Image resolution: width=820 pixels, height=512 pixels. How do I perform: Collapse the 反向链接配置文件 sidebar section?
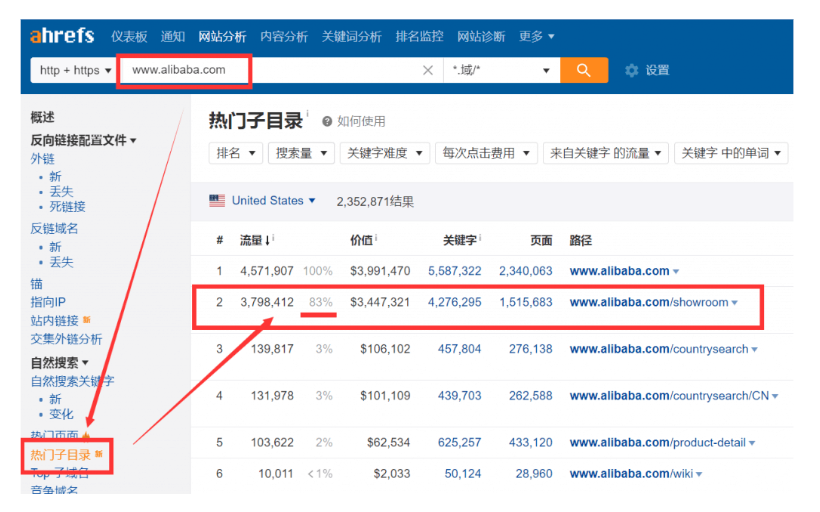coord(83,140)
